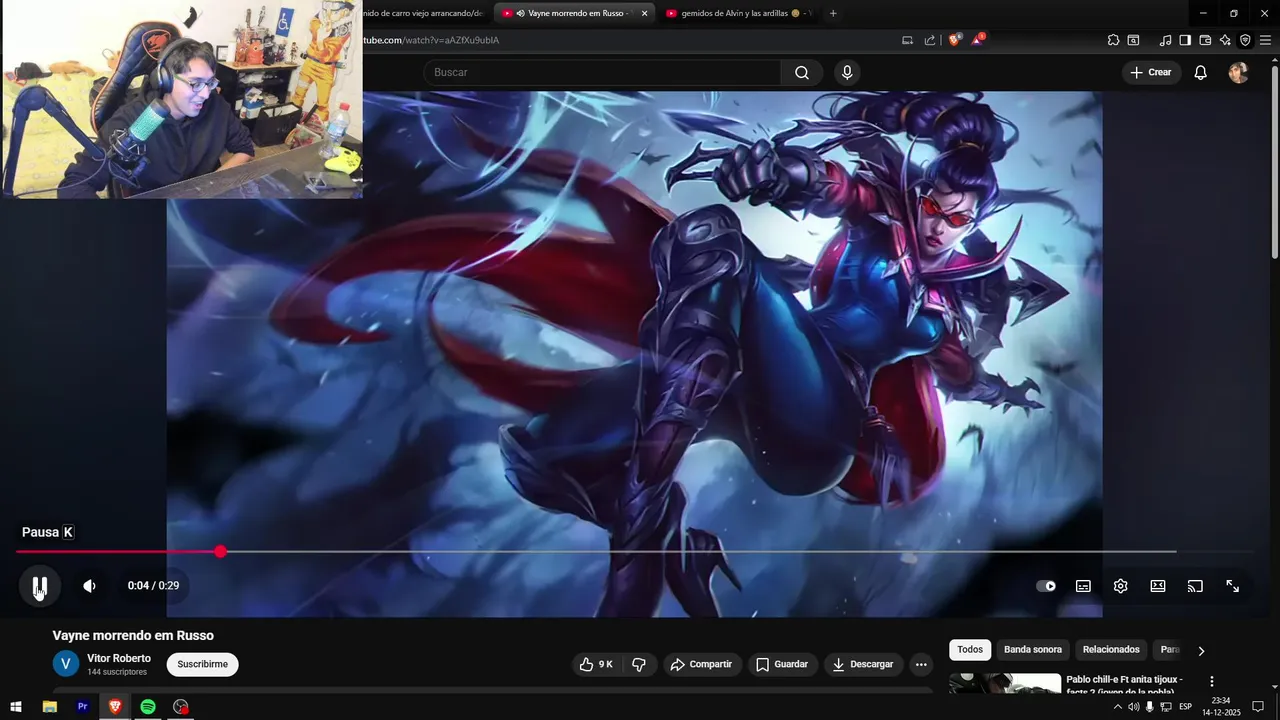Open Spotify from taskbar
Viewport: 1280px width, 720px height.
148,707
